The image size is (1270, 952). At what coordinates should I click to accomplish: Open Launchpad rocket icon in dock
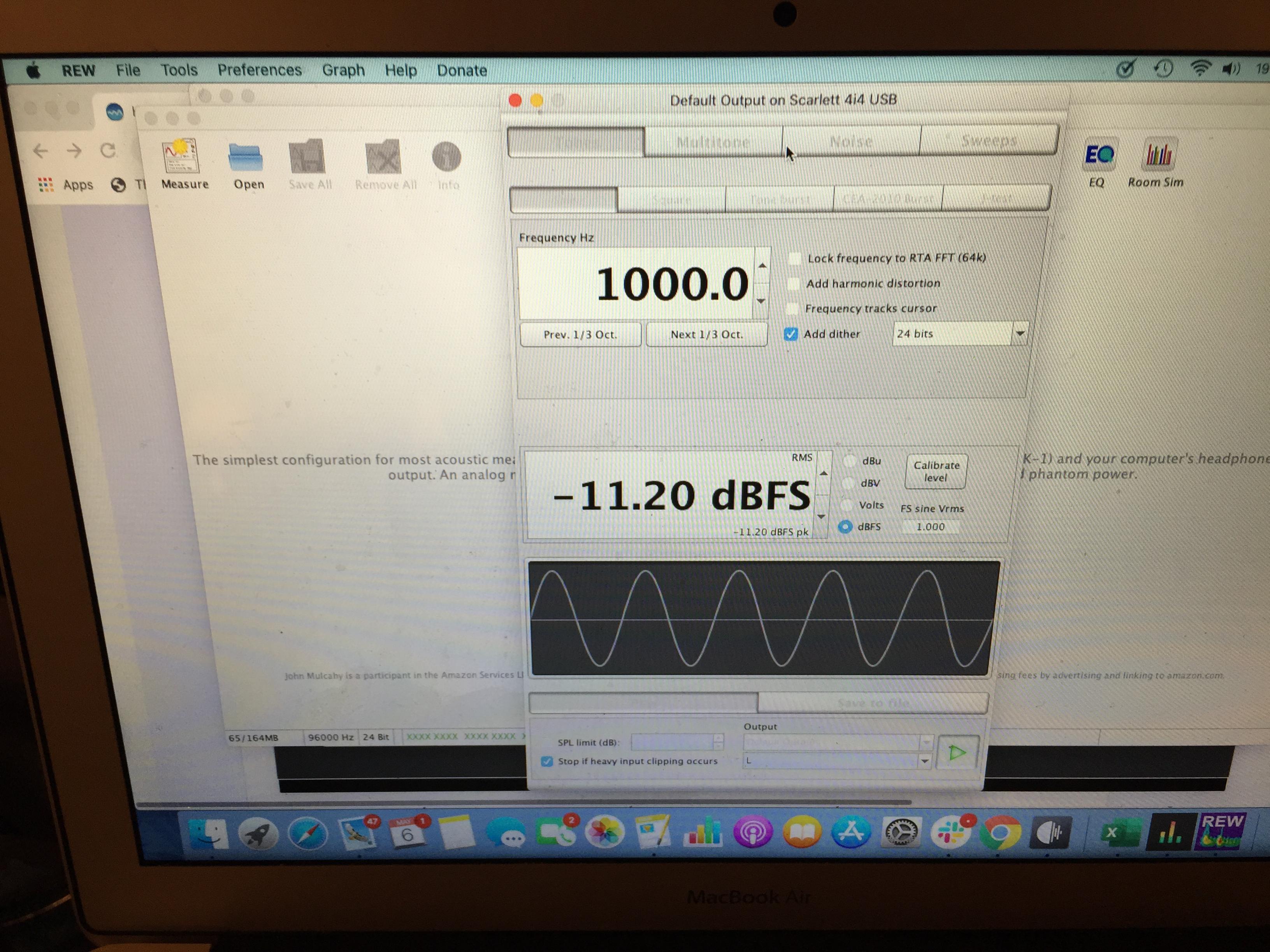point(258,833)
